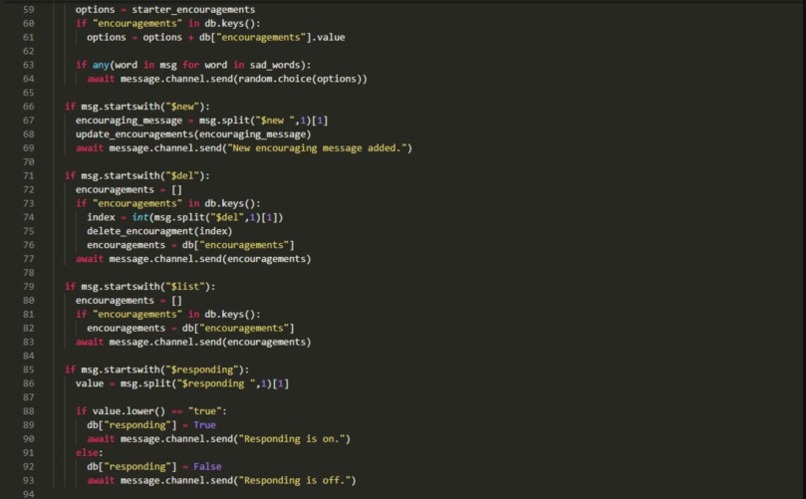Viewport: 806px width, 499px height.
Task: Click line number 82 in the gutter
Action: pos(28,328)
